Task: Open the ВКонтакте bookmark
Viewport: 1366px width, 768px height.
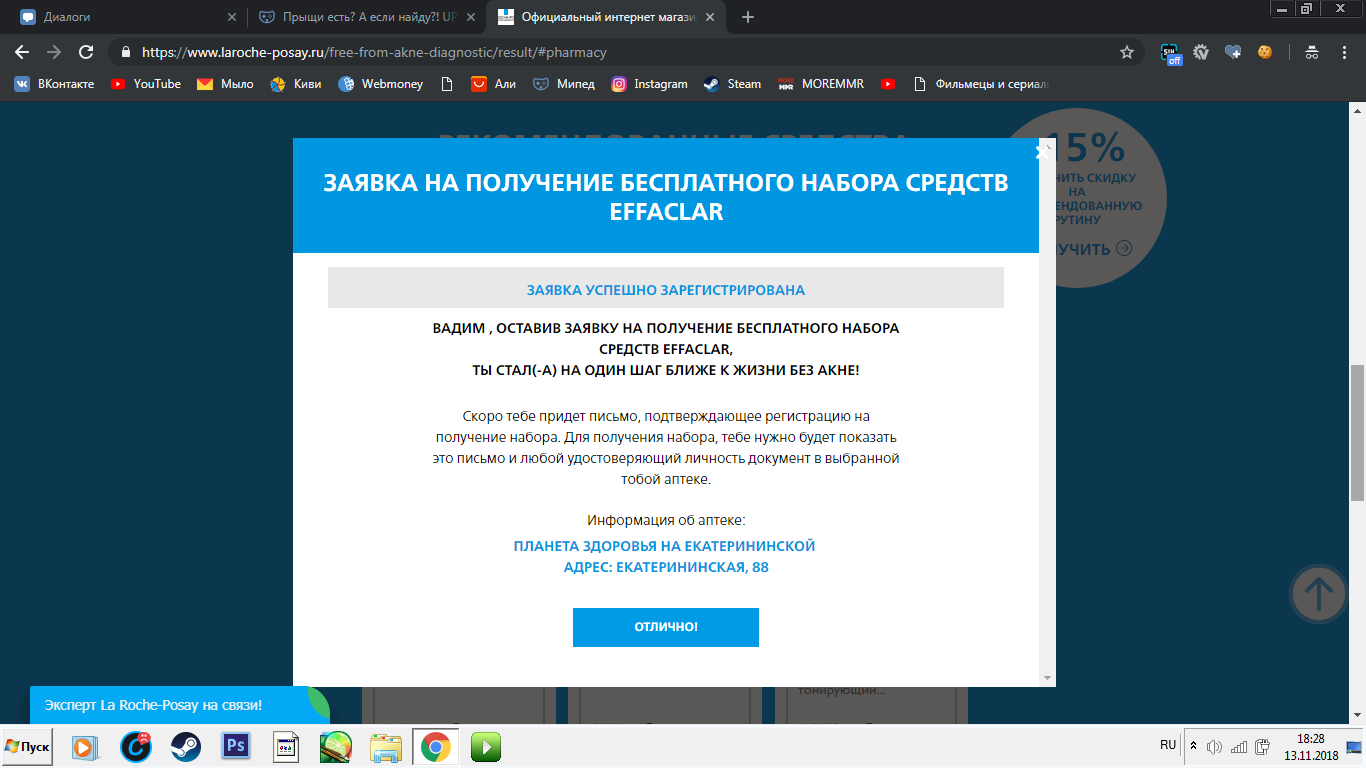Action: click(x=54, y=84)
